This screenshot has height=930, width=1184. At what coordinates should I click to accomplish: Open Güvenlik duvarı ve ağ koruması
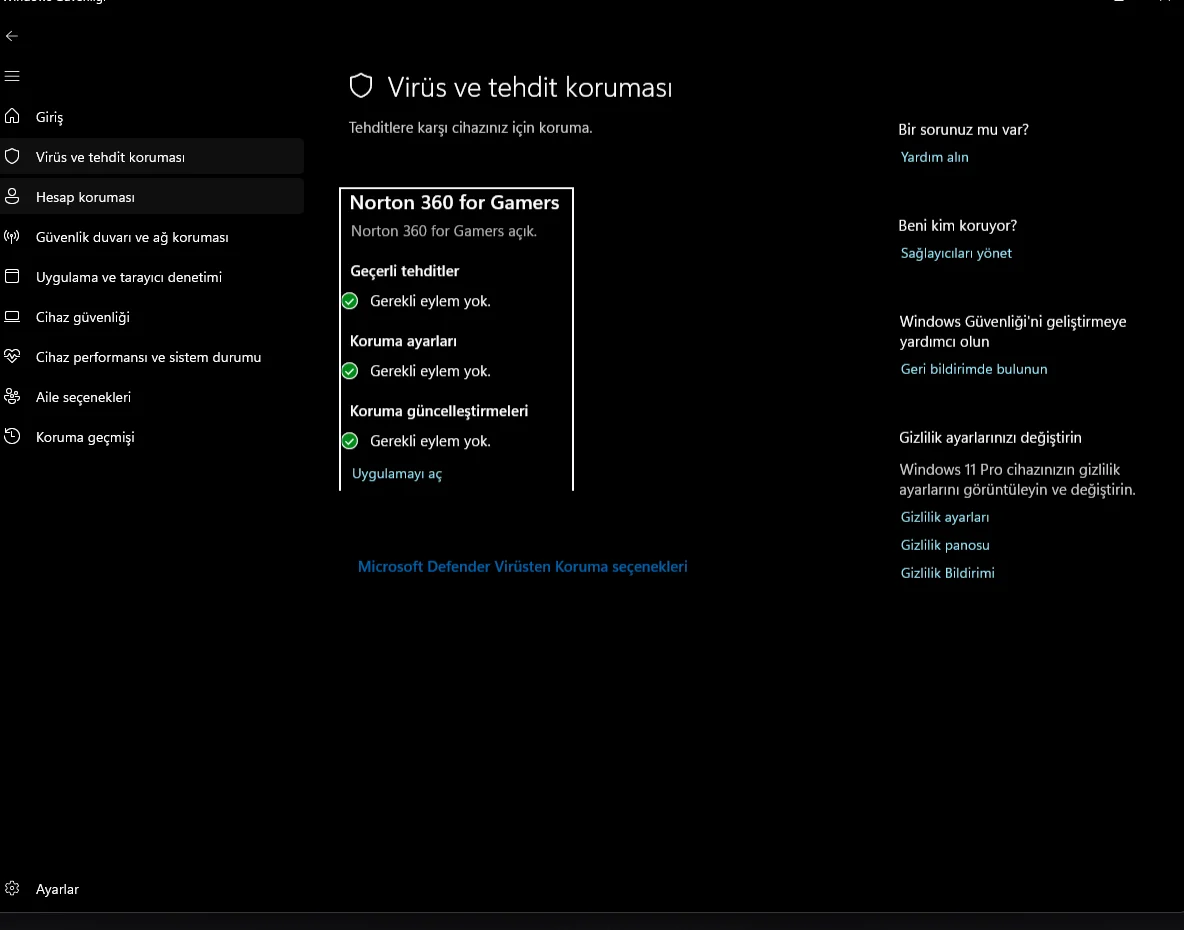point(132,237)
